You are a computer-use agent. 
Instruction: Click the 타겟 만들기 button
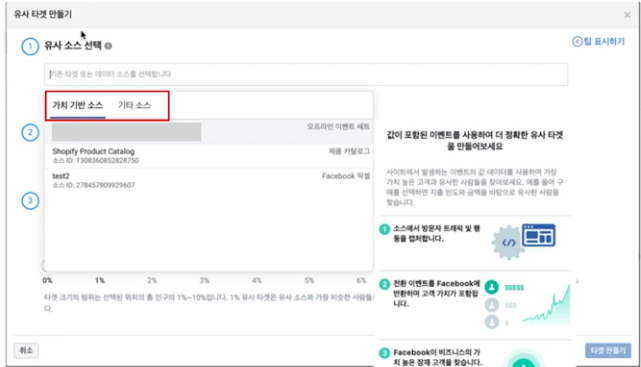[608, 351]
